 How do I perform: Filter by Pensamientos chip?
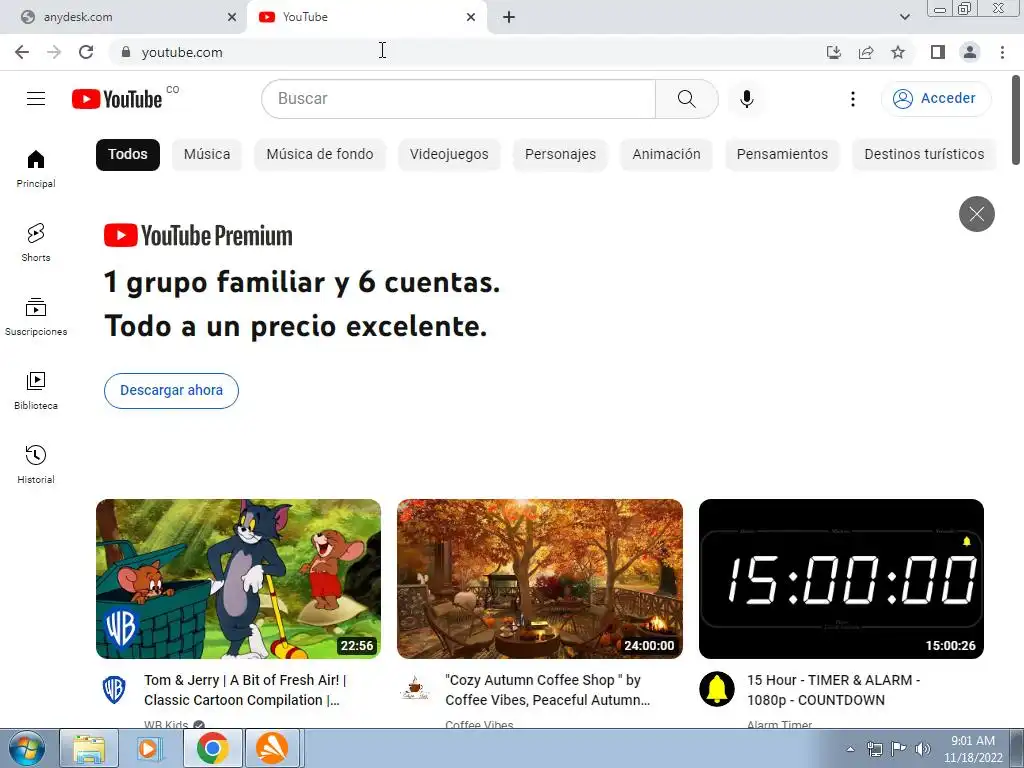pos(782,155)
